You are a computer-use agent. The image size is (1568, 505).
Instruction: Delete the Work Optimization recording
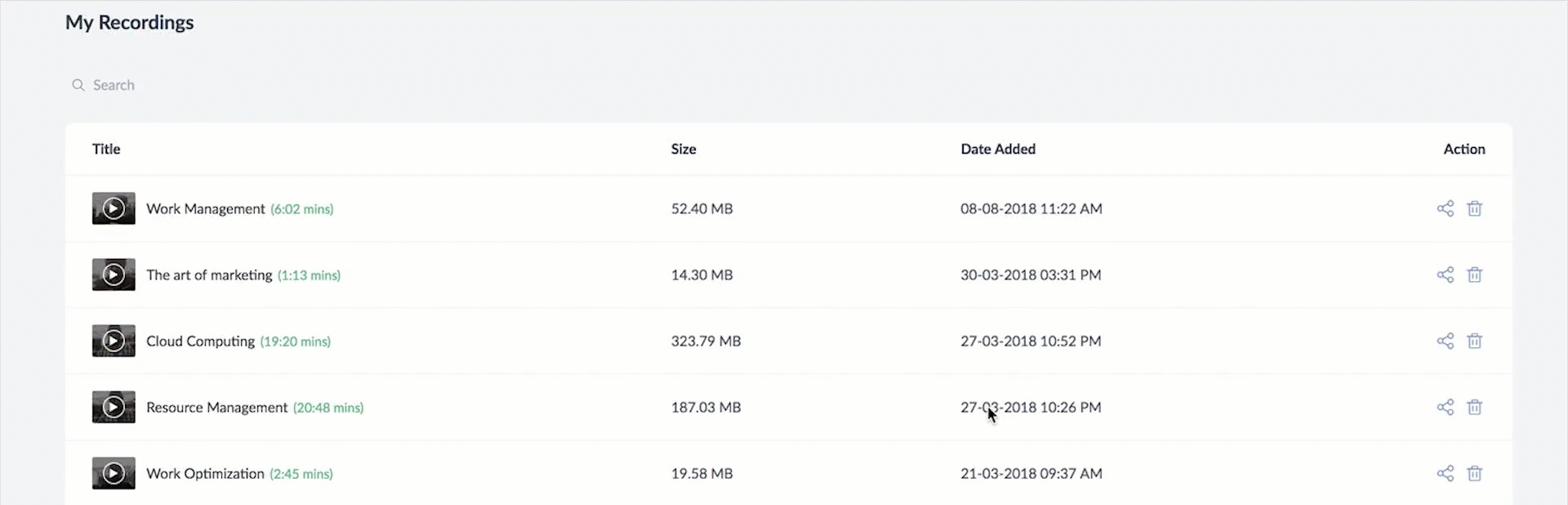click(x=1475, y=473)
